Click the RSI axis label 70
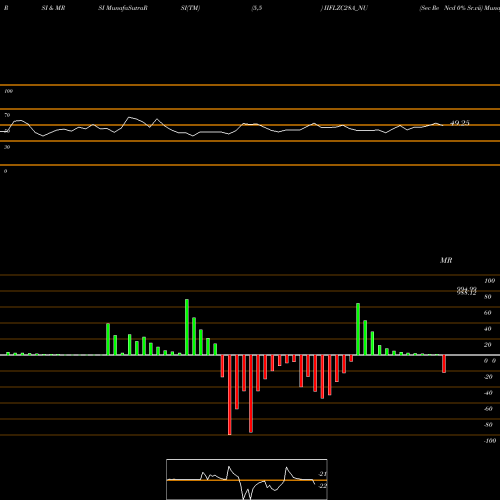 (7, 115)
